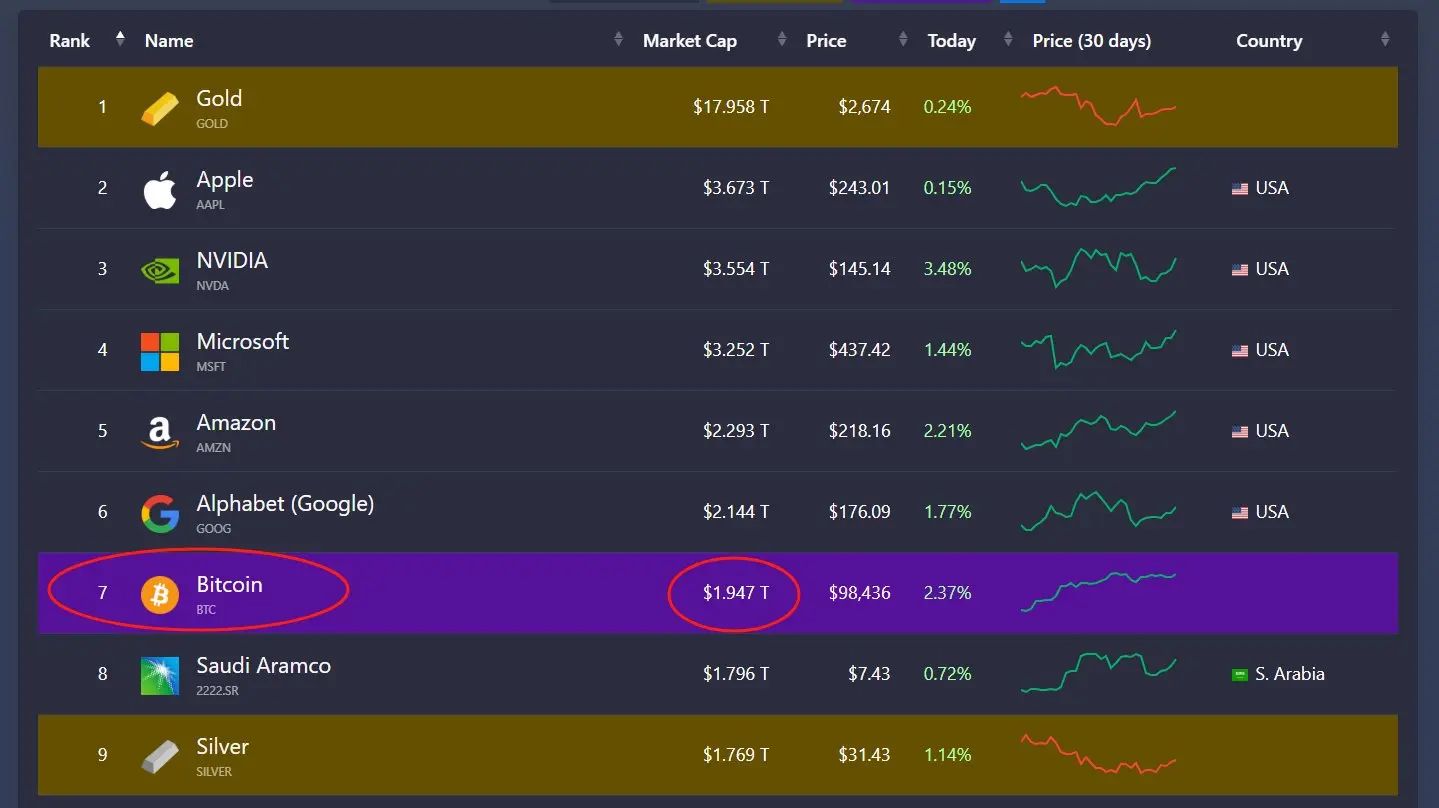The width and height of the screenshot is (1439, 808).
Task: Open the Amazon company link
Action: [236, 422]
